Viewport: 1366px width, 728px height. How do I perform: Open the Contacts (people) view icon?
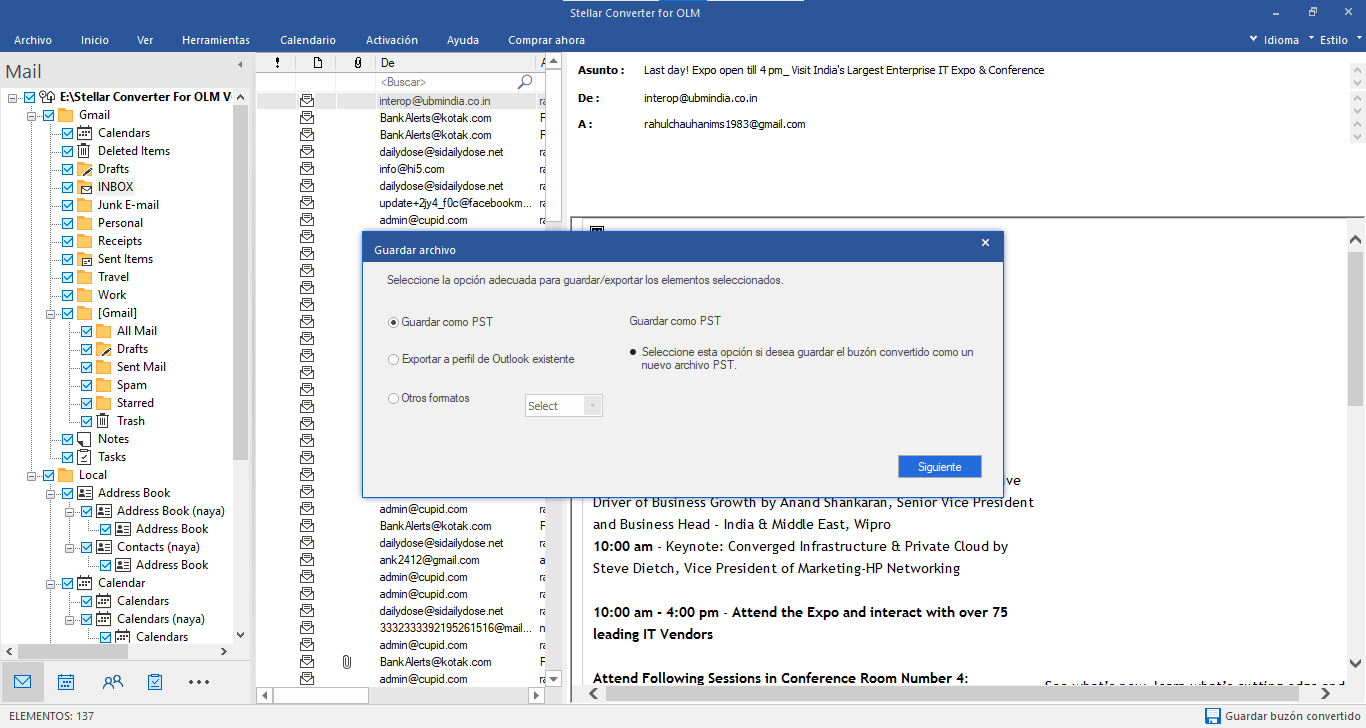[x=112, y=682]
